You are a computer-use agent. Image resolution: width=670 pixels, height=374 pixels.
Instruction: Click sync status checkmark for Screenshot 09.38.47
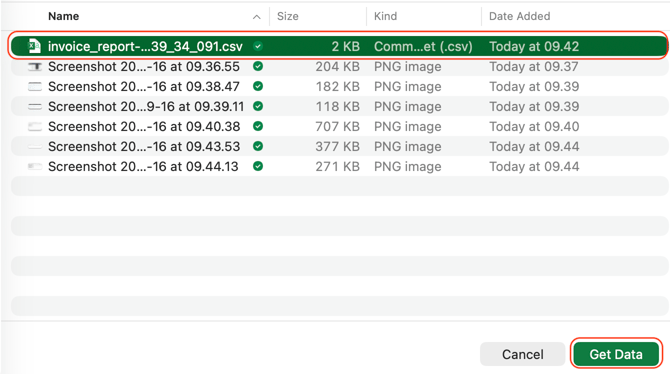(258, 86)
